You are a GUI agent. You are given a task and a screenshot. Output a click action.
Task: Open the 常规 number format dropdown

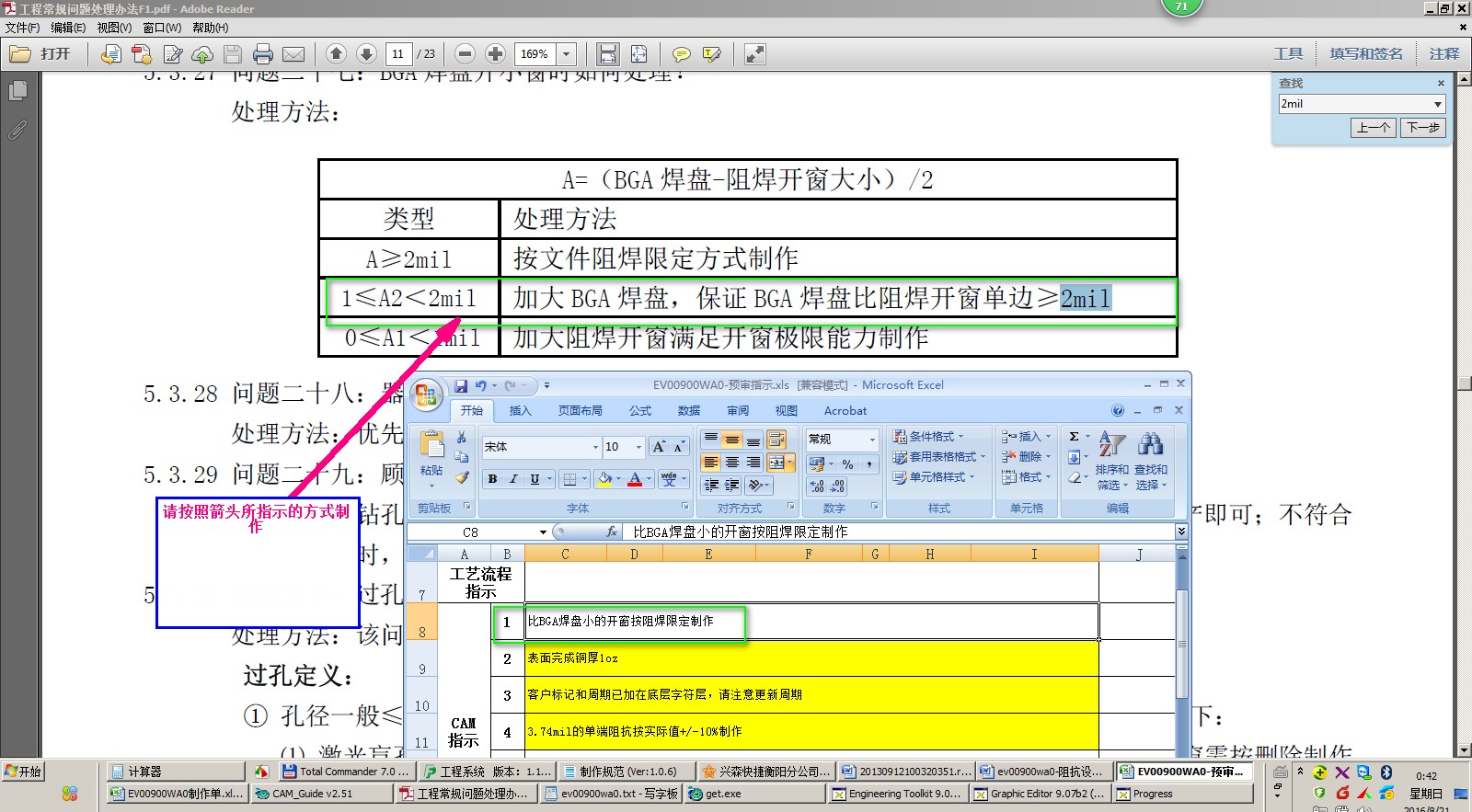pyautogui.click(x=871, y=440)
